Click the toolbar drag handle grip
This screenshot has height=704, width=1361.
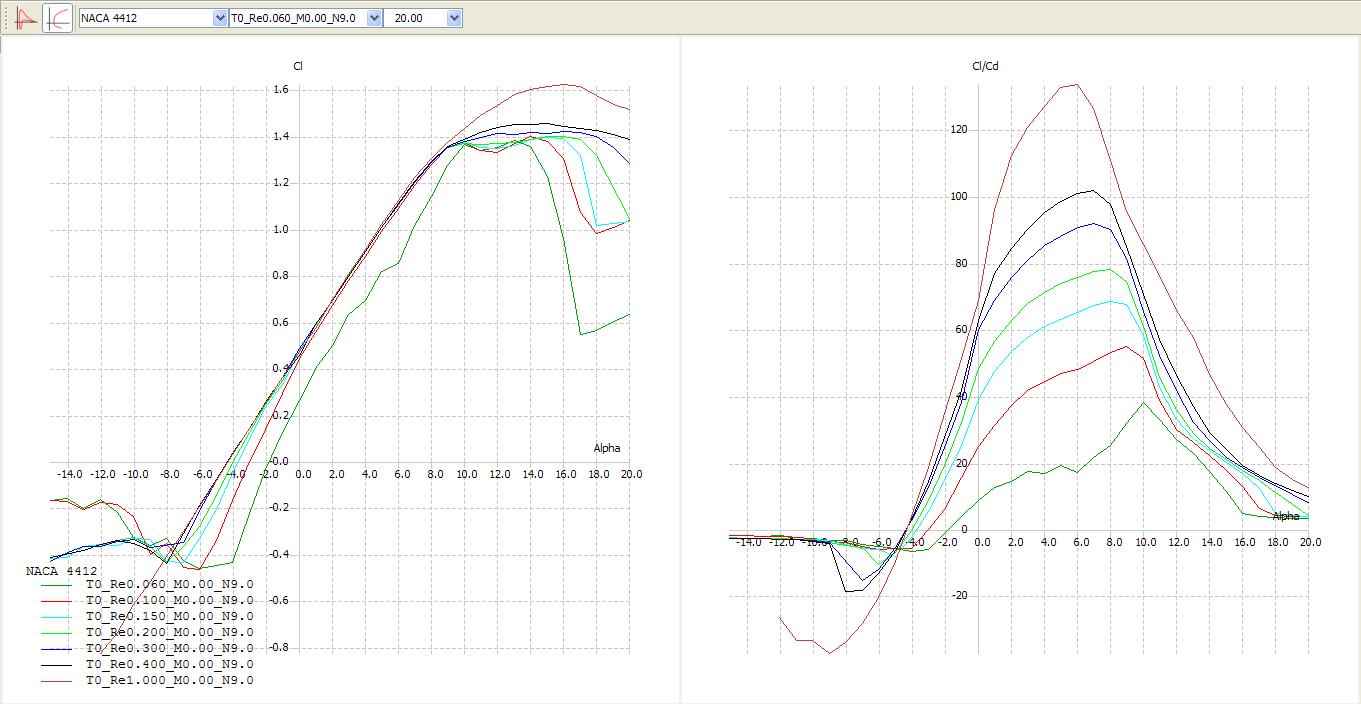7,18
